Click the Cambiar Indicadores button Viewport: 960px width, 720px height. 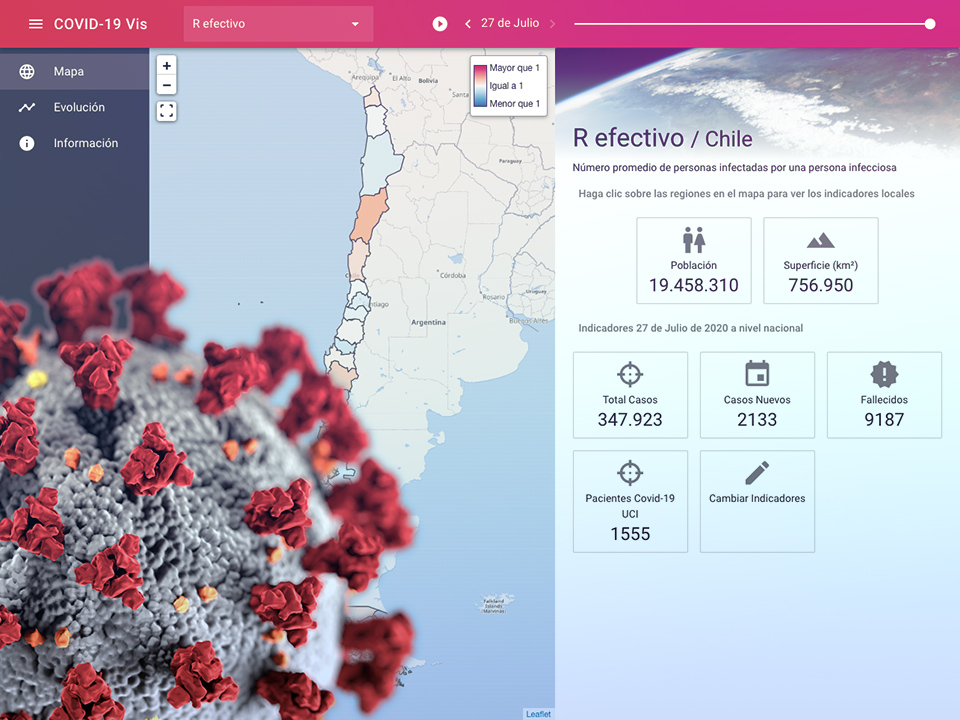pyautogui.click(x=757, y=500)
